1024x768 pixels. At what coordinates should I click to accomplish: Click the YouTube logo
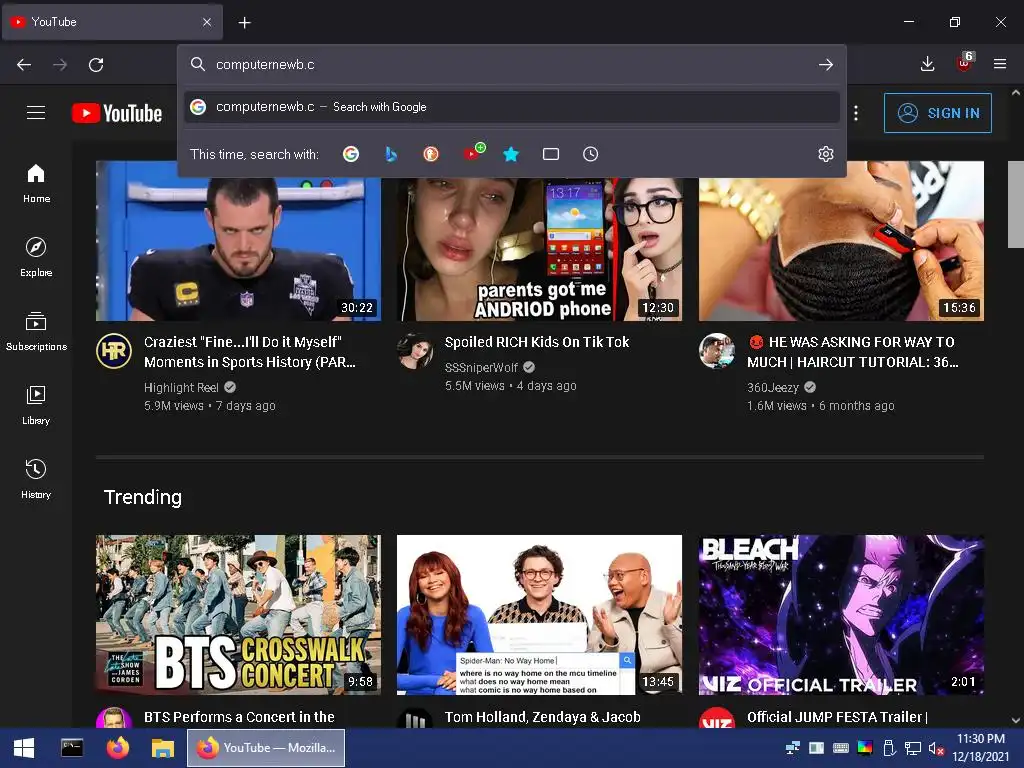click(x=117, y=113)
